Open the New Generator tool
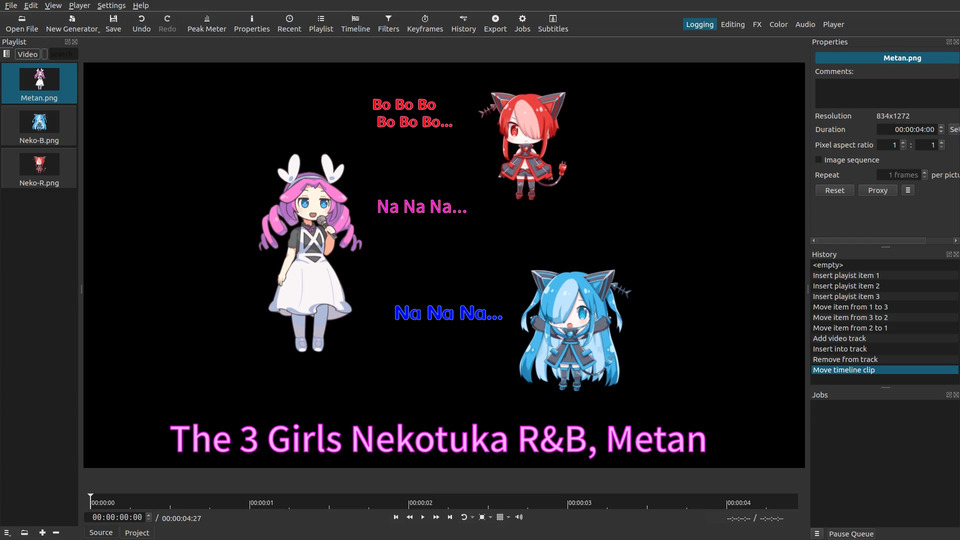The width and height of the screenshot is (960, 540). tap(72, 24)
